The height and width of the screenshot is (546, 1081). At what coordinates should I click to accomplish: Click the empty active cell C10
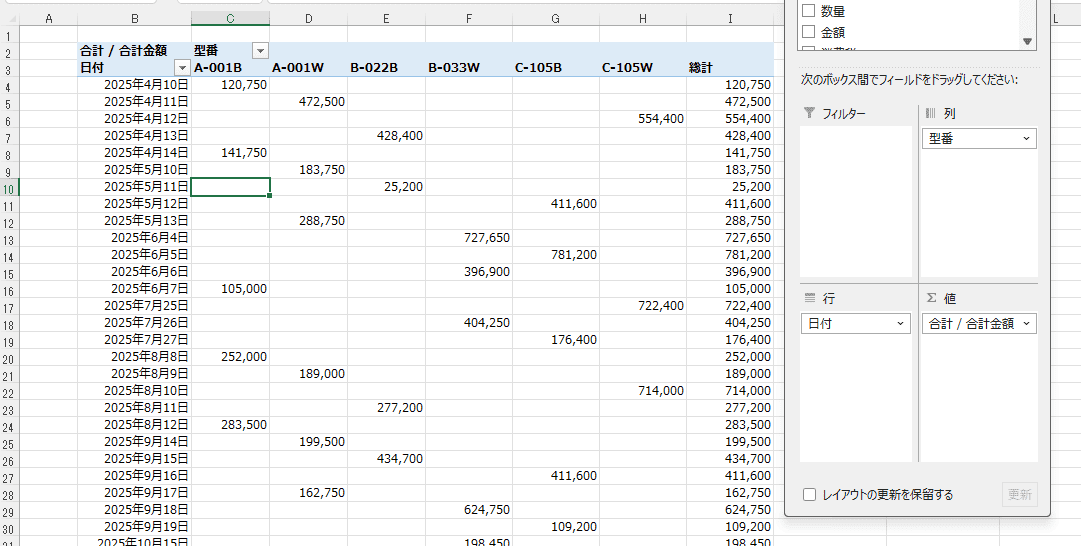(230, 187)
